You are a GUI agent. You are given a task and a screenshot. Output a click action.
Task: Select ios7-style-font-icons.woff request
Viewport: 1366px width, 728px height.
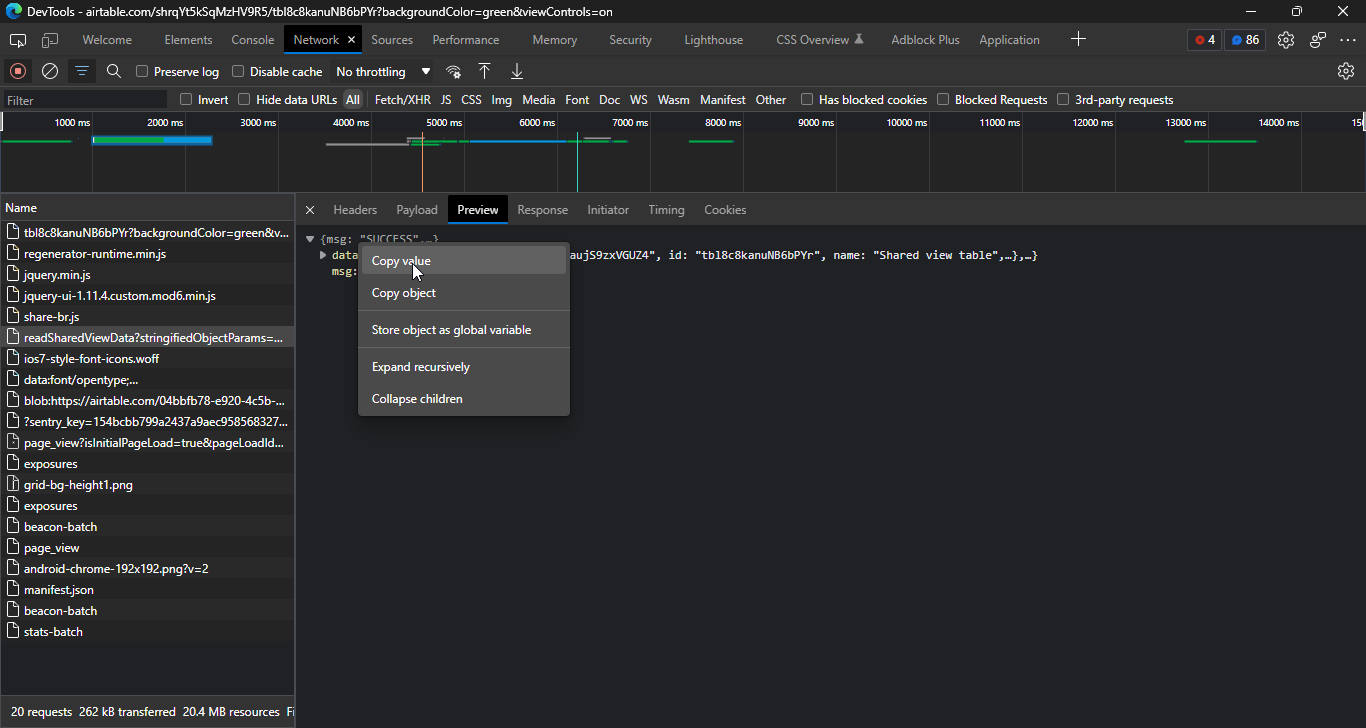click(x=147, y=359)
